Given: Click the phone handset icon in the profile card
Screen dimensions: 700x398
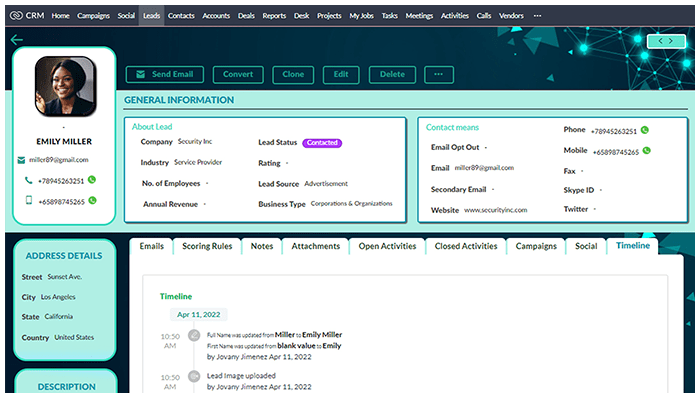Looking at the screenshot, I should point(29,180).
